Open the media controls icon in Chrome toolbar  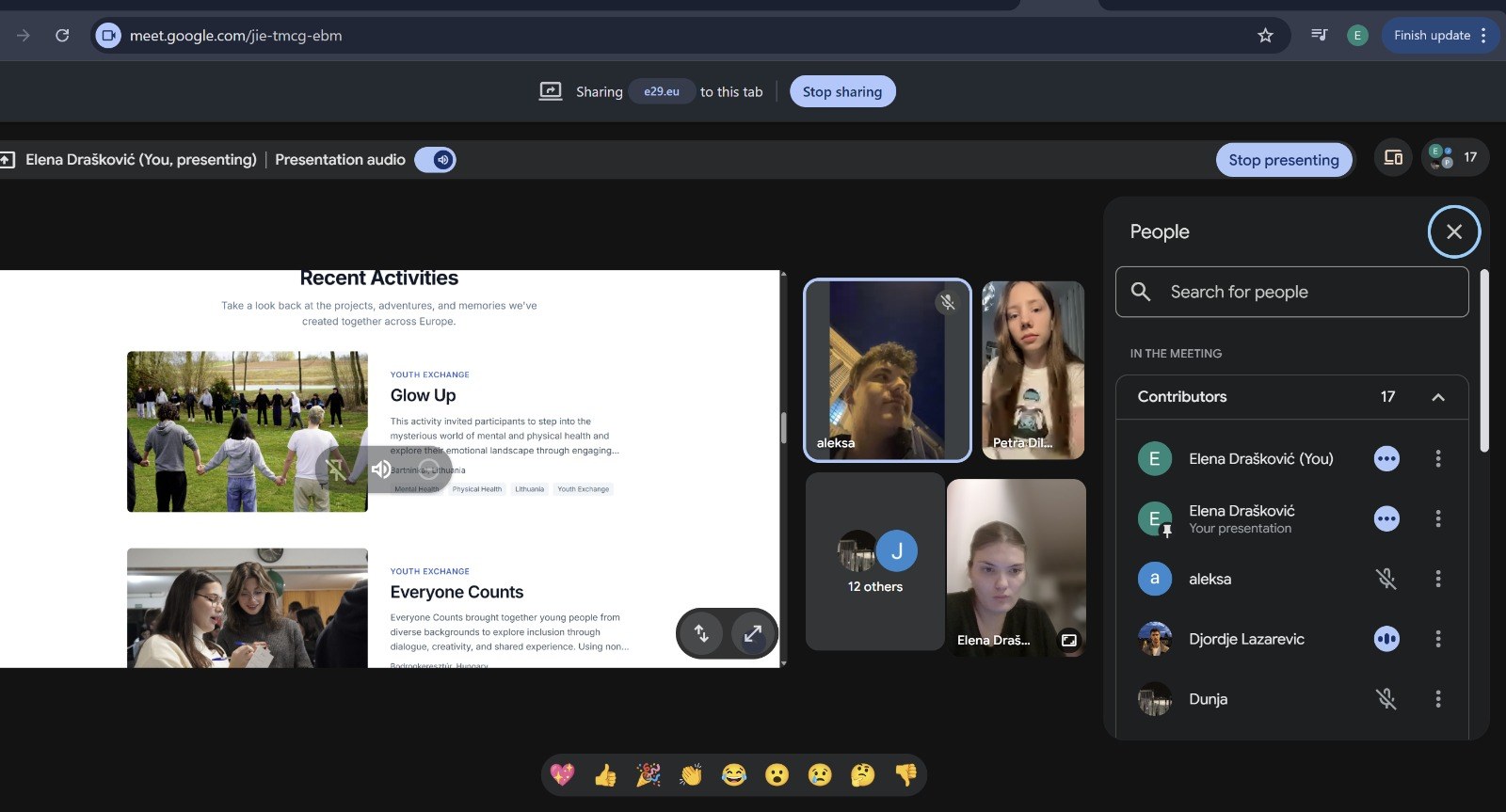click(x=1319, y=36)
